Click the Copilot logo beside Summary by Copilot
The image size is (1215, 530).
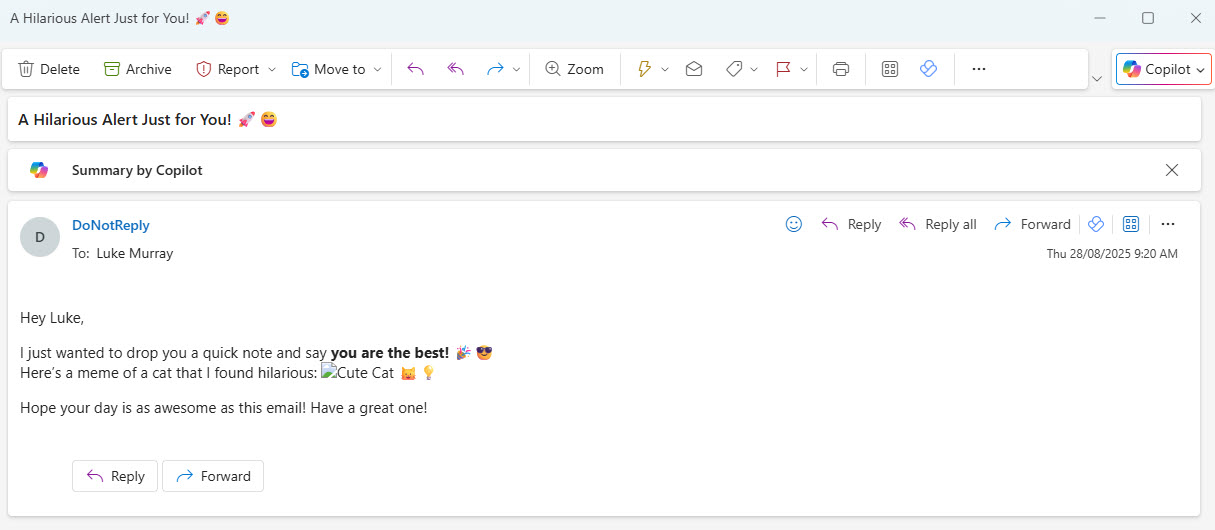(x=39, y=170)
